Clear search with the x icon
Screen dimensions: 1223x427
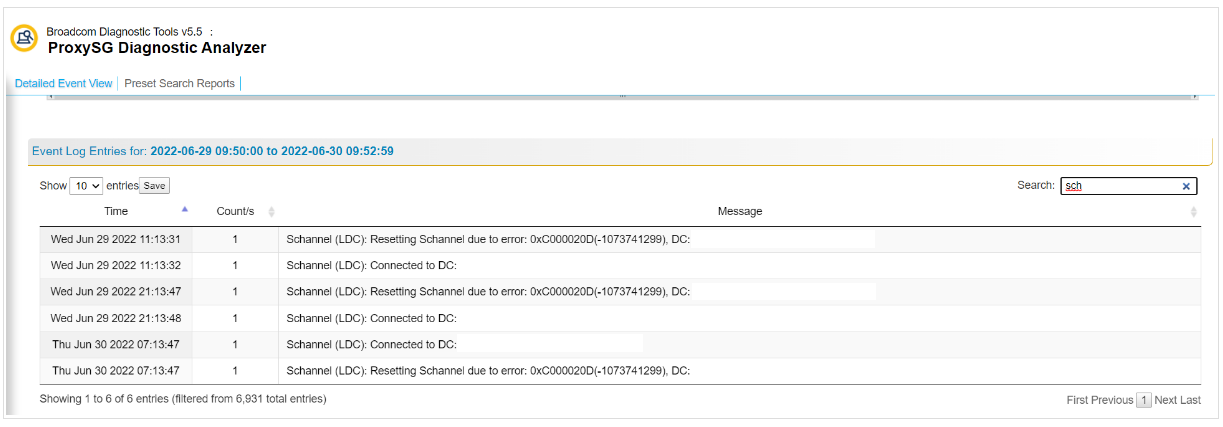1186,186
